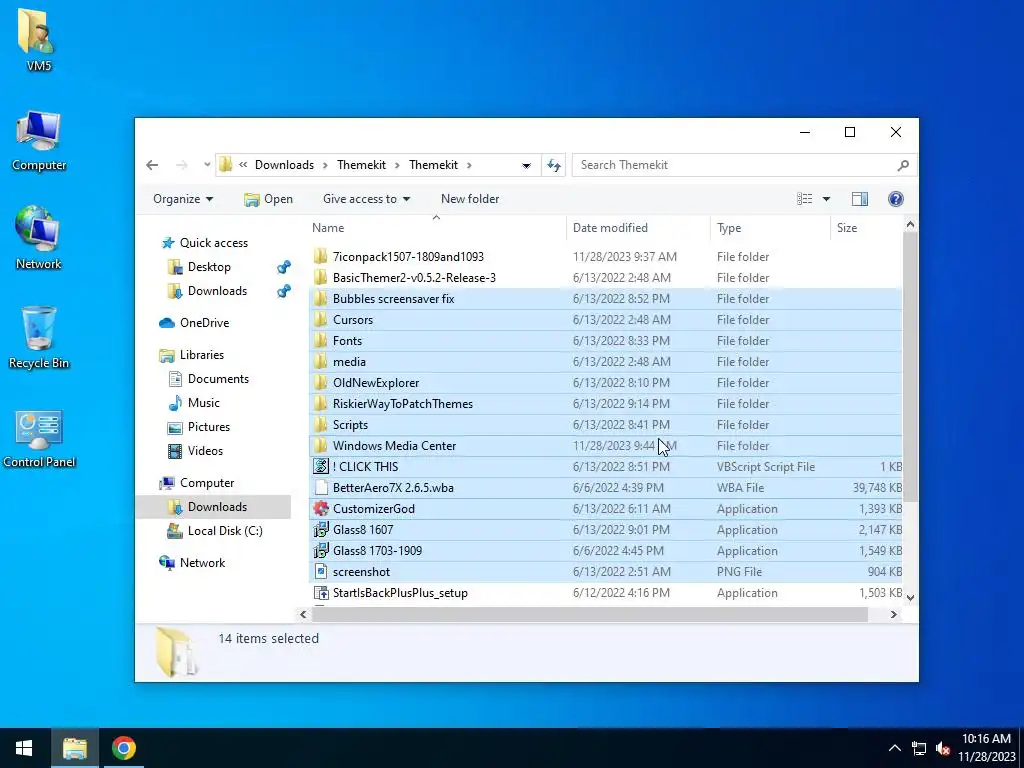Sort by the Size column
Image resolution: width=1024 pixels, height=768 pixels.
coord(867,228)
